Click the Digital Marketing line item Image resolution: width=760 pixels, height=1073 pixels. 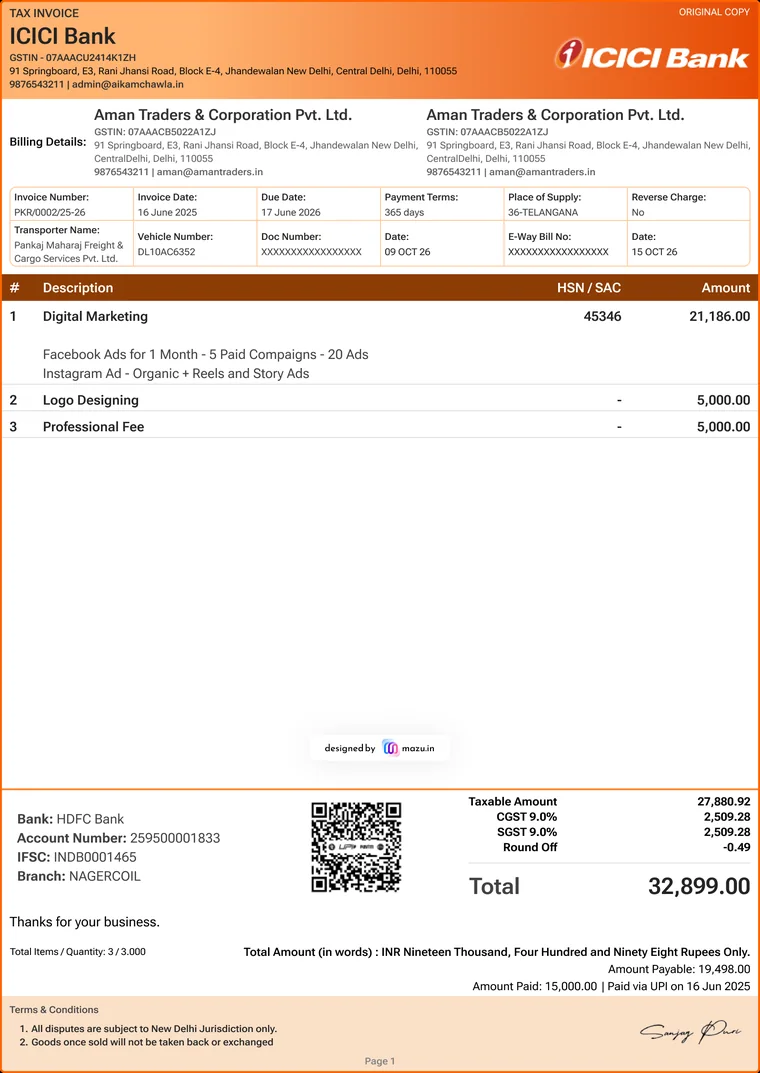pos(95,316)
